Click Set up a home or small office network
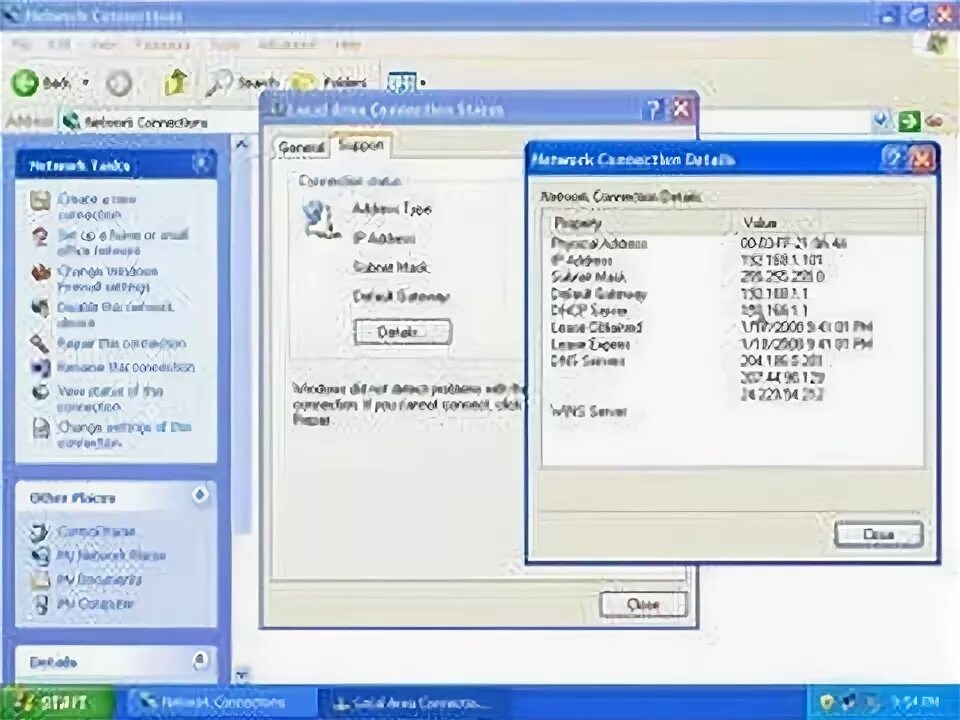Image resolution: width=960 pixels, height=720 pixels. [x=122, y=242]
